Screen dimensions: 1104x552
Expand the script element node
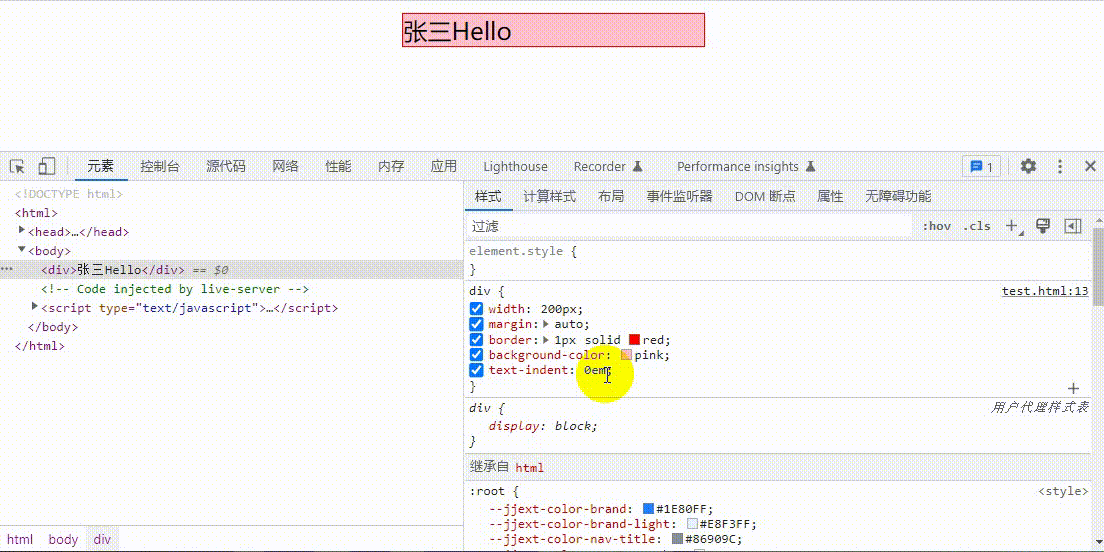pyautogui.click(x=35, y=307)
